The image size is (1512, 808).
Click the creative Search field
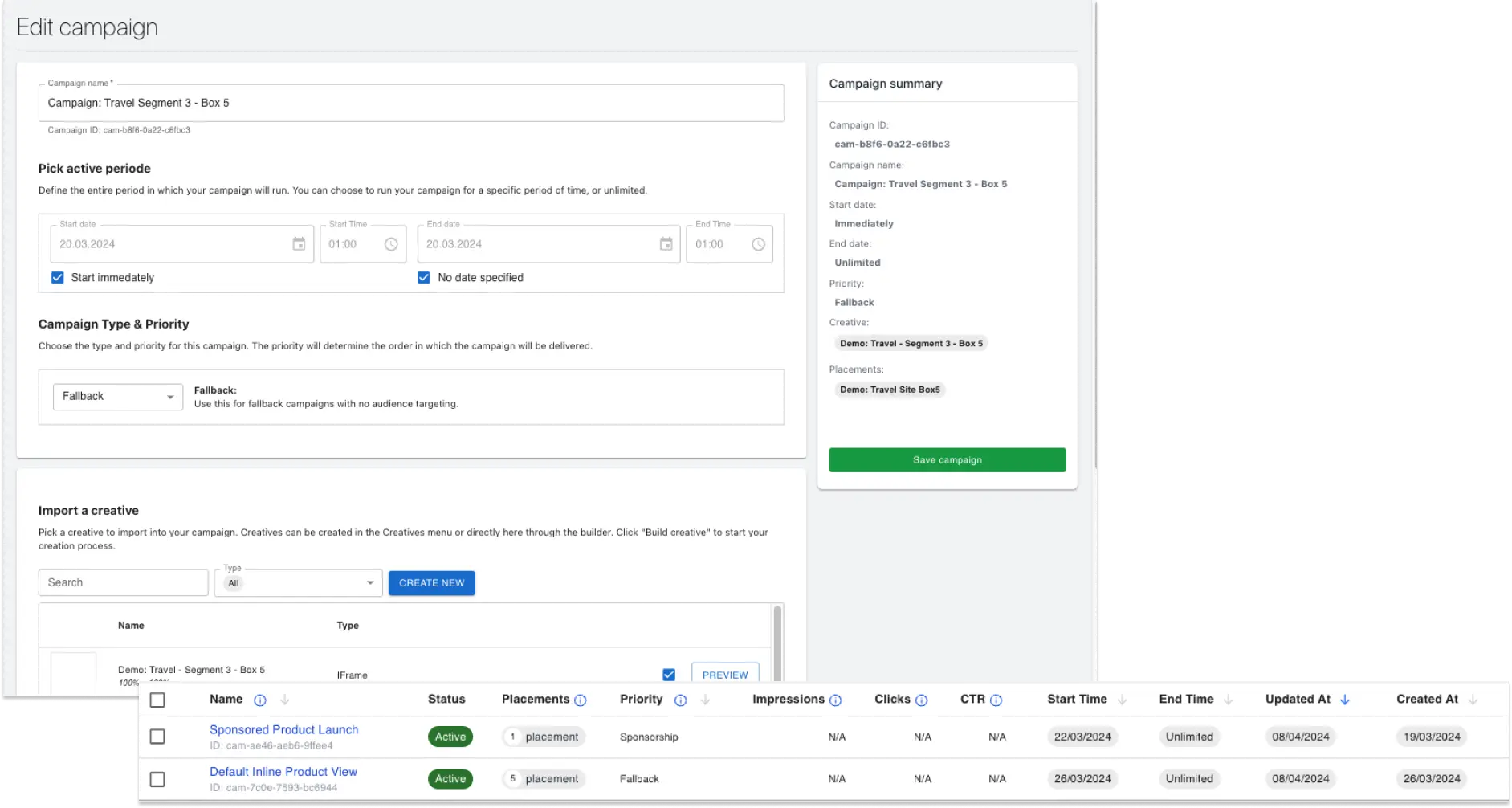click(x=123, y=582)
